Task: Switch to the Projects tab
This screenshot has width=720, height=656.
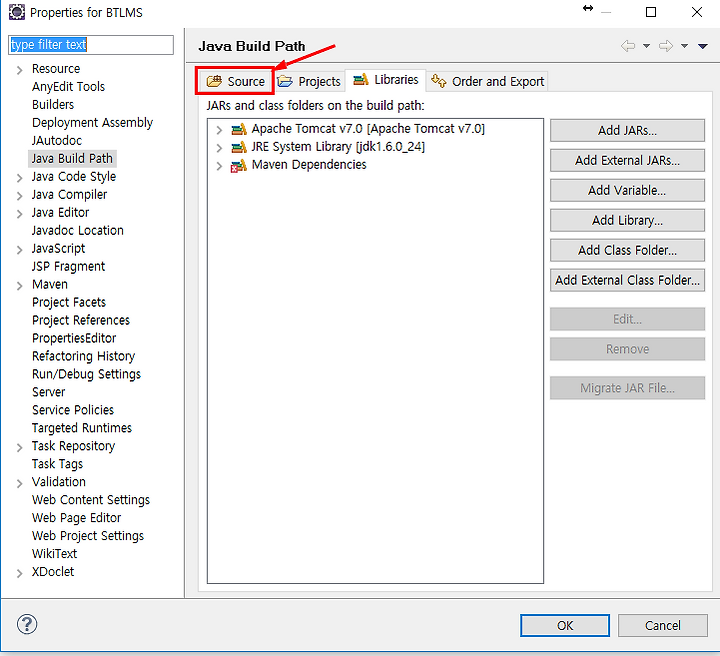Action: [309, 81]
